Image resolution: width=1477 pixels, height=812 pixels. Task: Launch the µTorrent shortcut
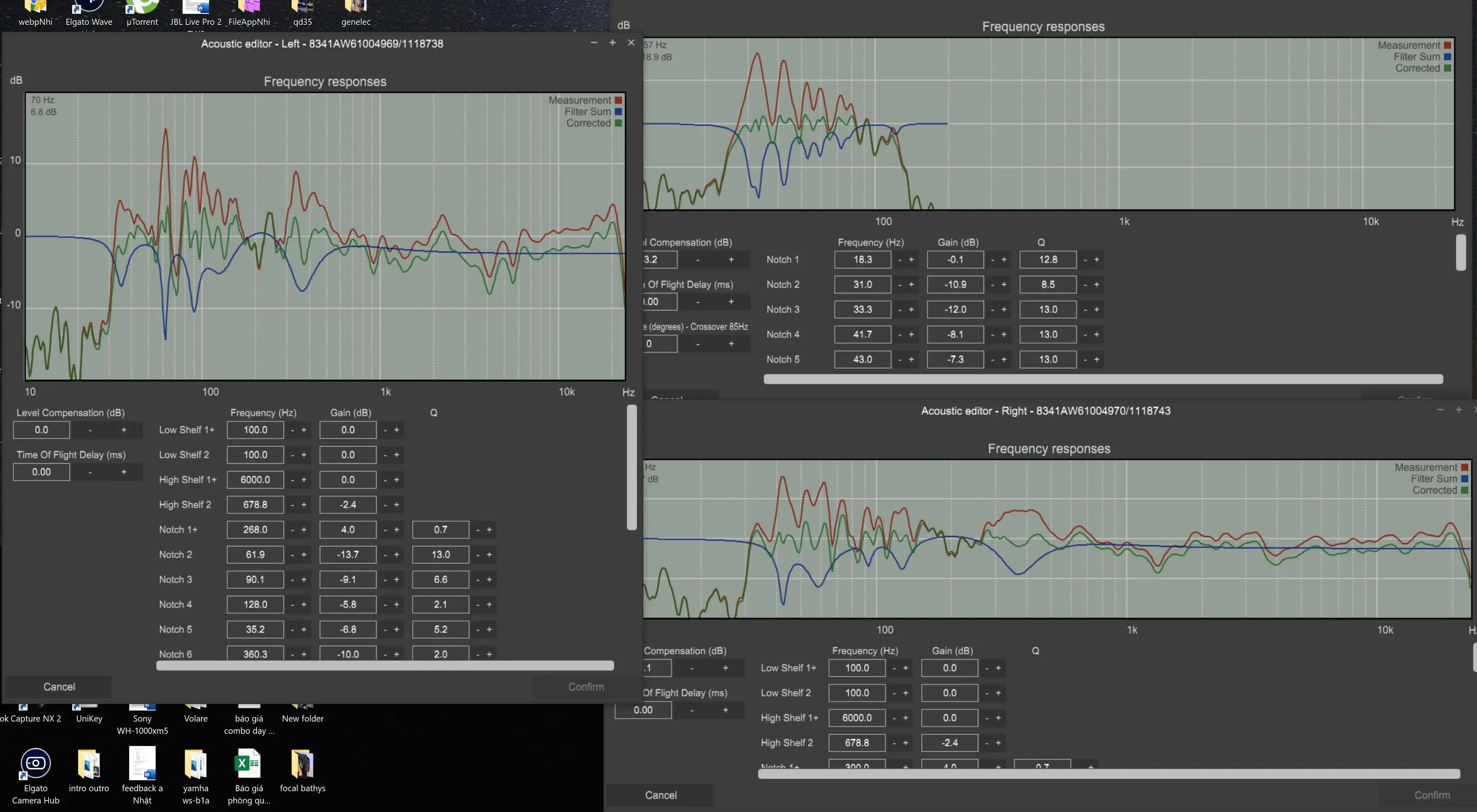coord(142,13)
